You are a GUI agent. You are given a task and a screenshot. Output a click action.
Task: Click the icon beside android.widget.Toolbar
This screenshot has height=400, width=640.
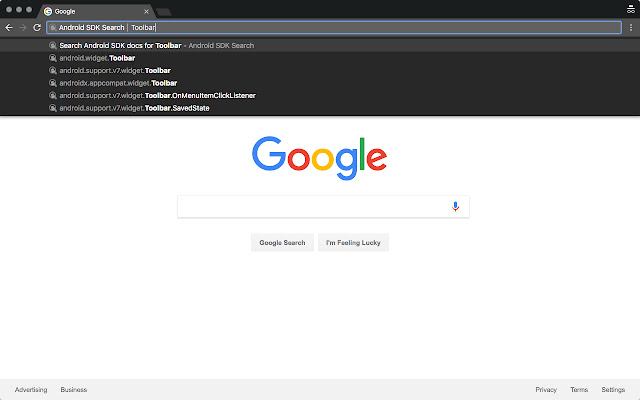[x=53, y=58]
